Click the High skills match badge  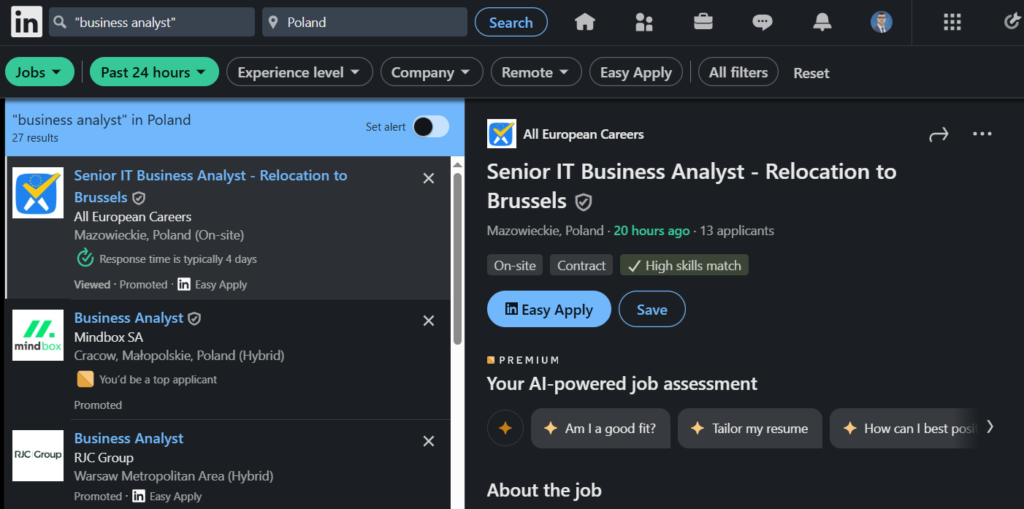coord(684,265)
